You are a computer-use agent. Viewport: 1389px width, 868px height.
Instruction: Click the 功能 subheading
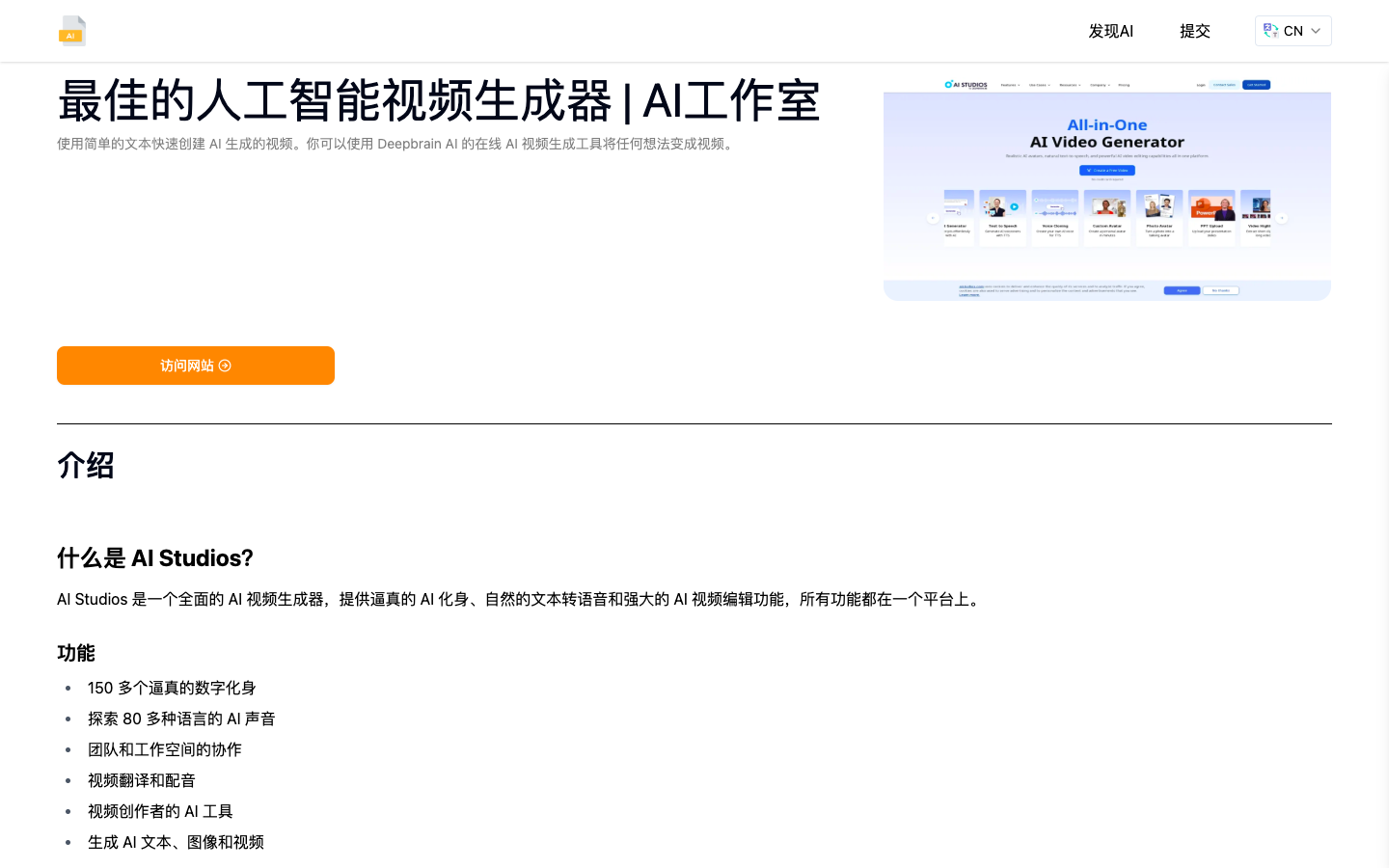(x=76, y=653)
